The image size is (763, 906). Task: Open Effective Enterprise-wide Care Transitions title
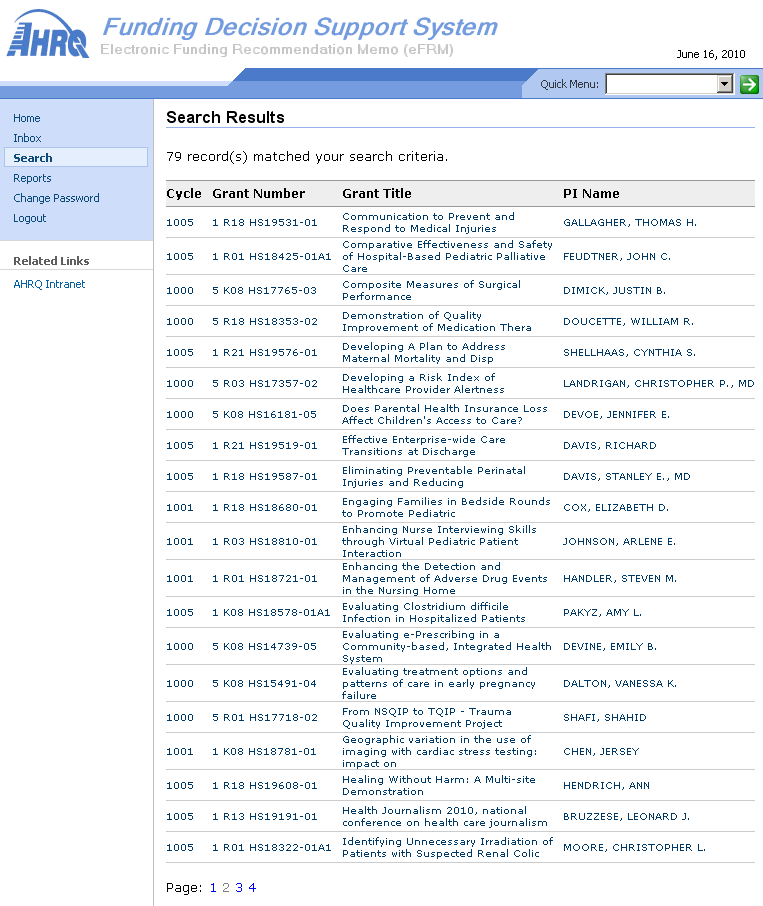click(x=423, y=446)
